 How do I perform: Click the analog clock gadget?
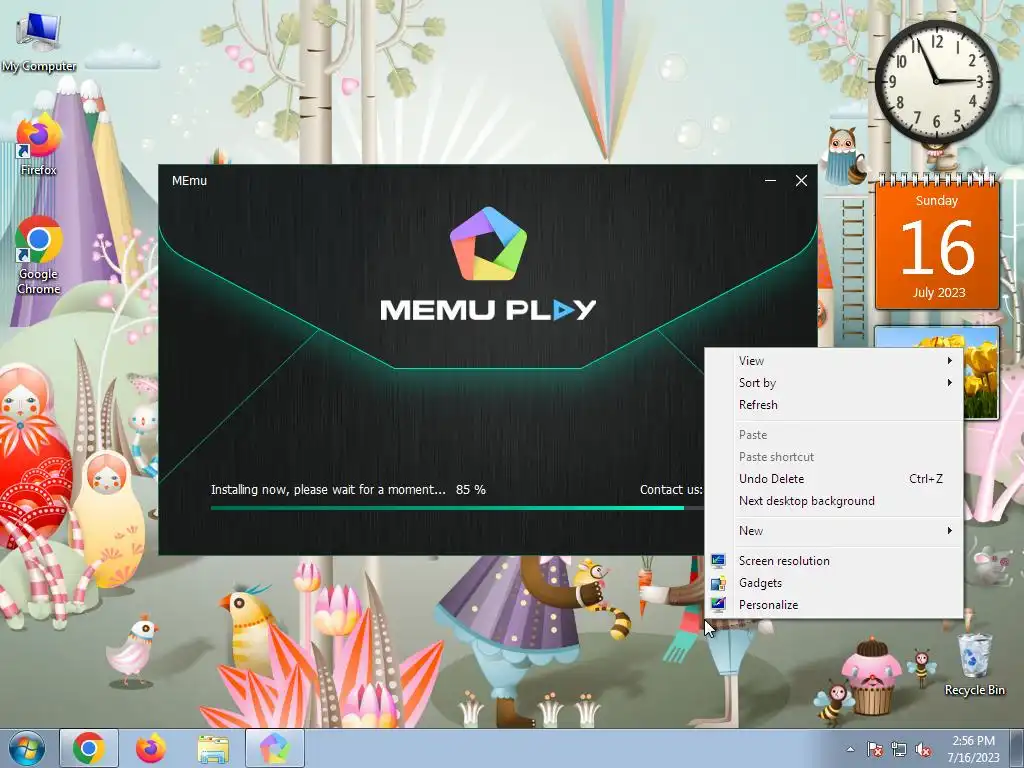tap(936, 81)
